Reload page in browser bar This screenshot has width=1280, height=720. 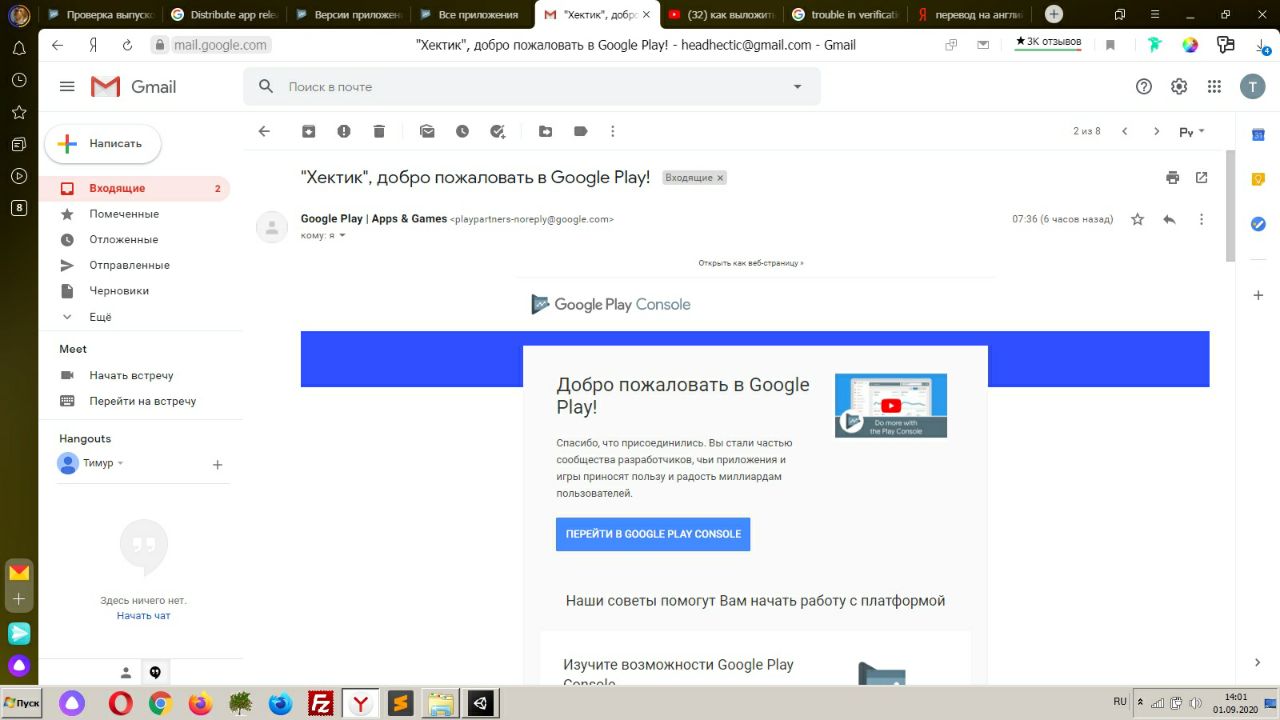pyautogui.click(x=127, y=45)
